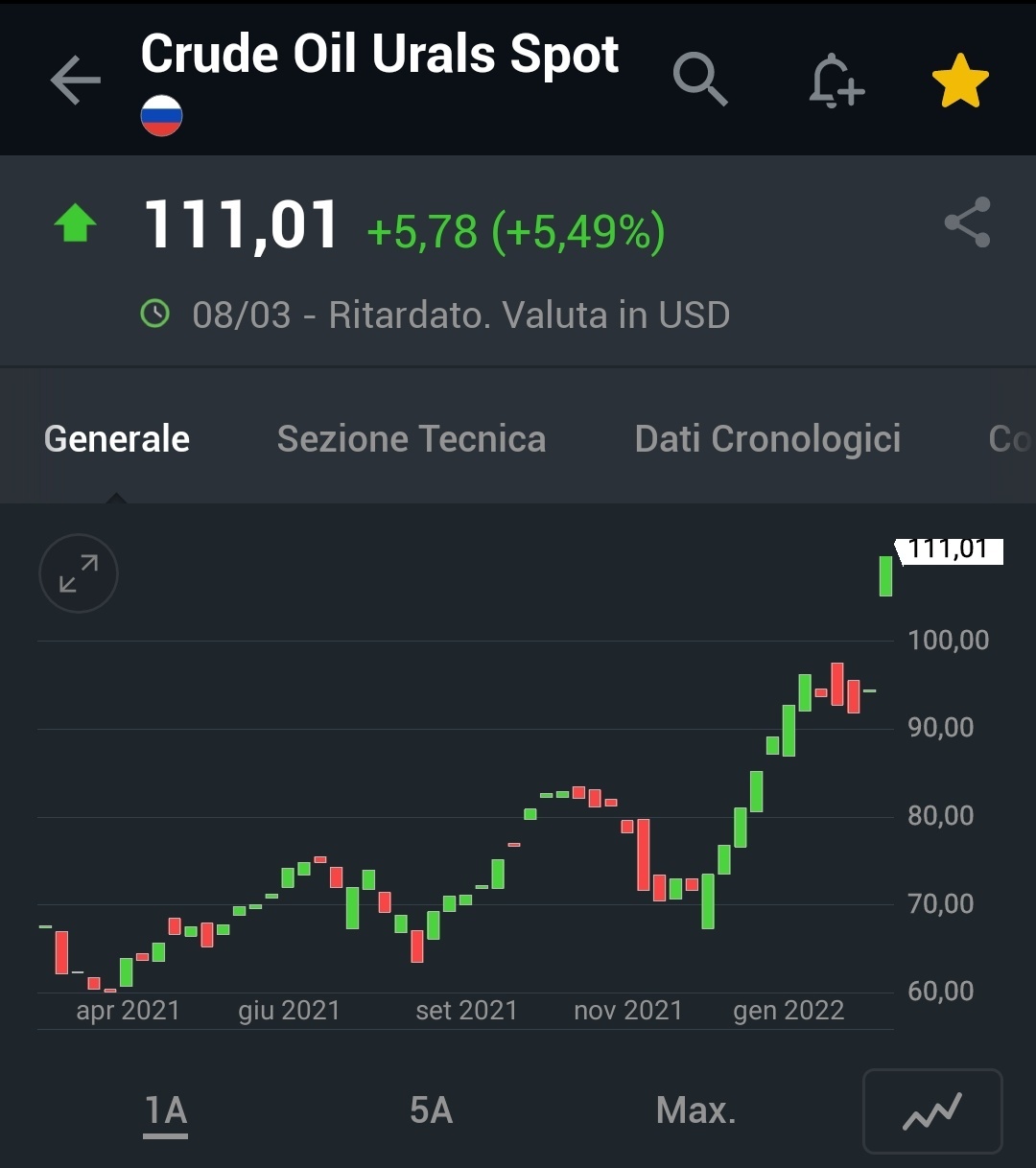1036x1168 pixels.
Task: Select 1A time range
Action: [x=166, y=1111]
